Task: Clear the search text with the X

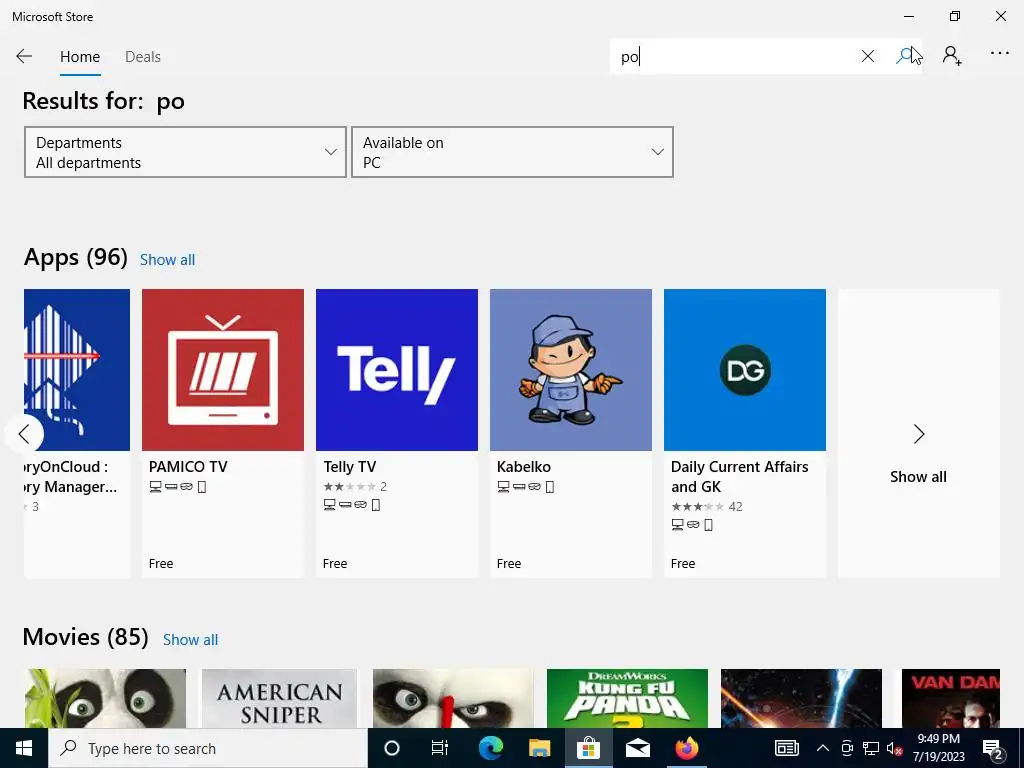Action: [x=867, y=56]
